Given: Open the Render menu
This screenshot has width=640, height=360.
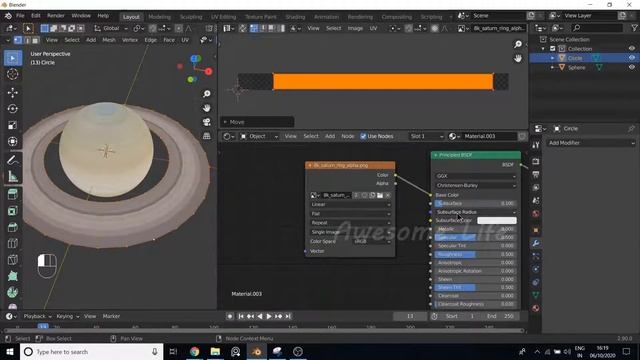Looking at the screenshot, I should coord(56,16).
